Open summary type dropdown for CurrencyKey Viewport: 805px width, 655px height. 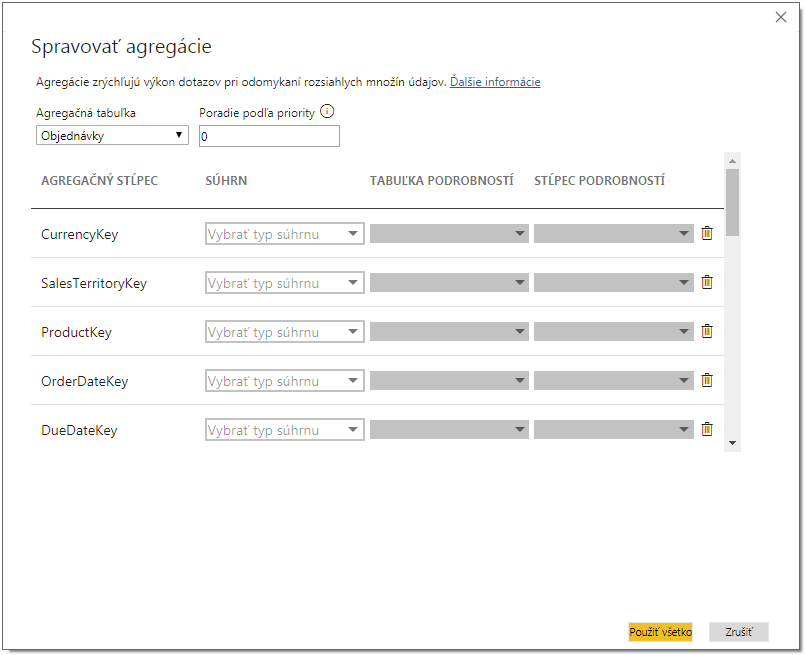coord(284,234)
